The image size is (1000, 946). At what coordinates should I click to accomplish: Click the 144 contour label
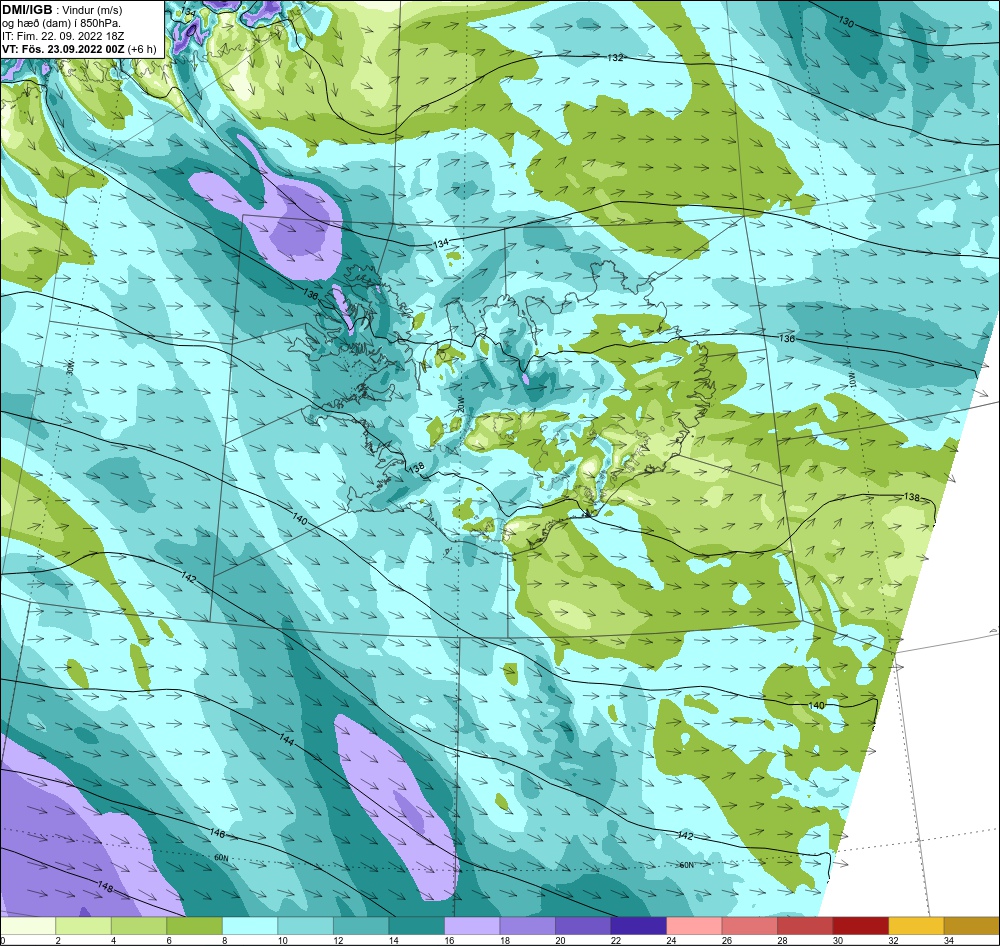click(x=286, y=740)
